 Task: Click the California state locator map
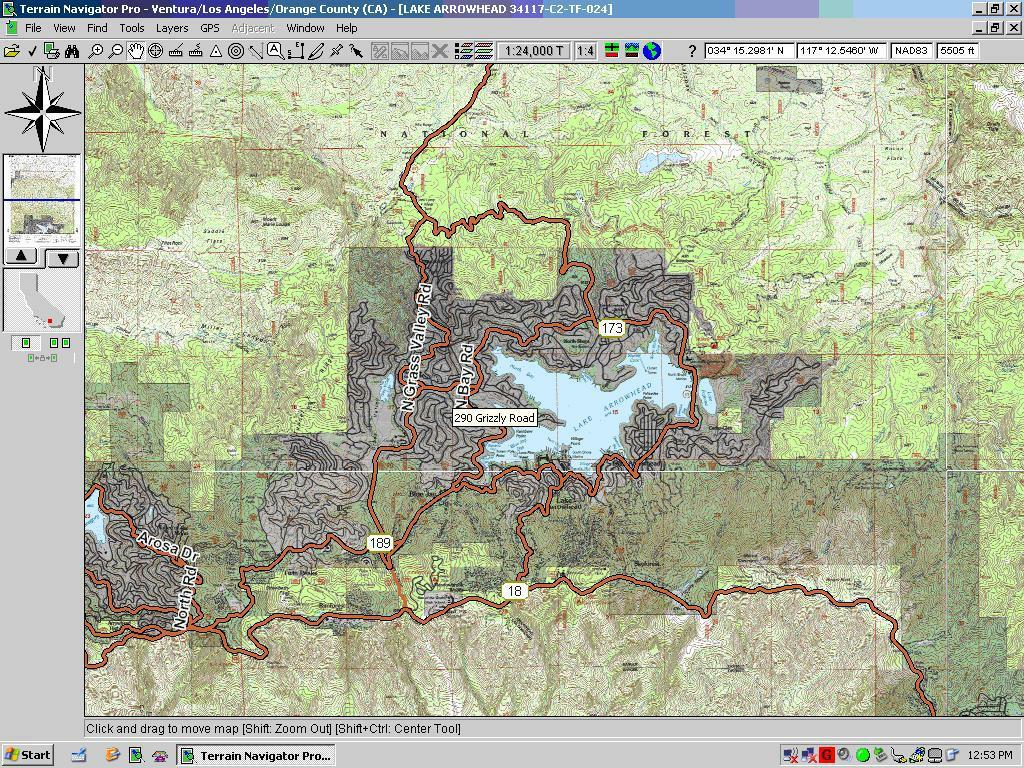(x=42, y=301)
